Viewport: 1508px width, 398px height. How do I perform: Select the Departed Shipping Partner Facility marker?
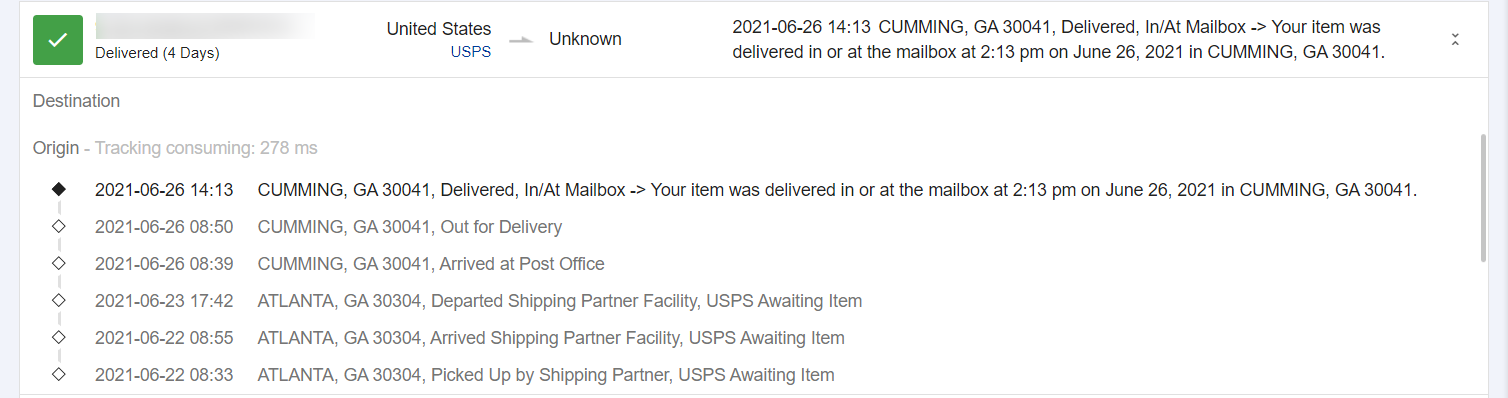[x=58, y=300]
